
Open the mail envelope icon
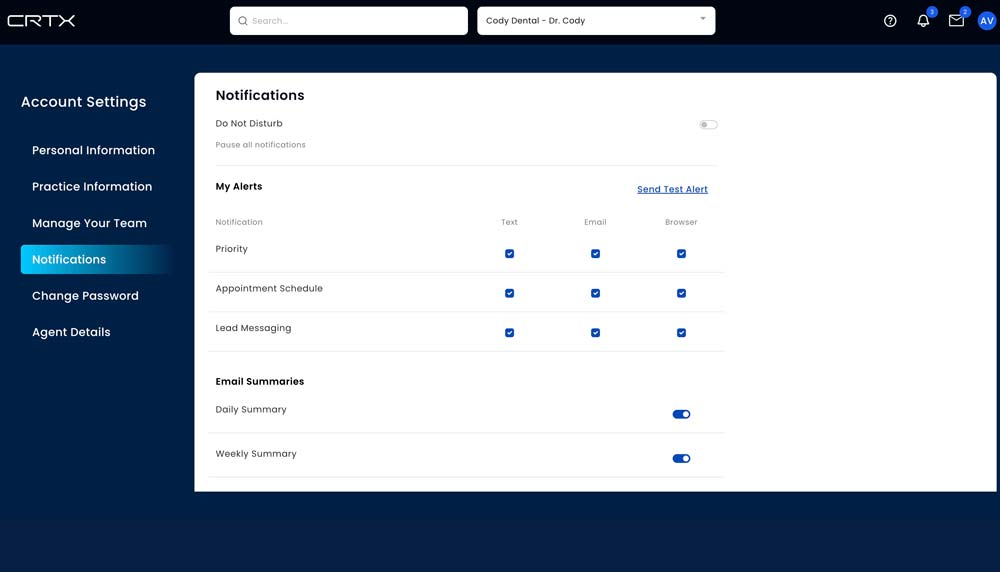956,21
